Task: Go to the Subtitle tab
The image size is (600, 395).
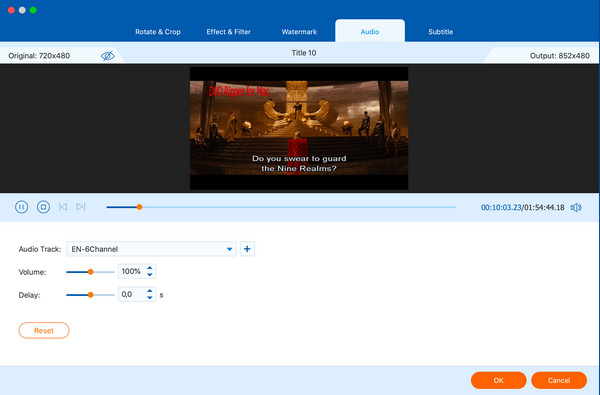Action: coord(440,32)
